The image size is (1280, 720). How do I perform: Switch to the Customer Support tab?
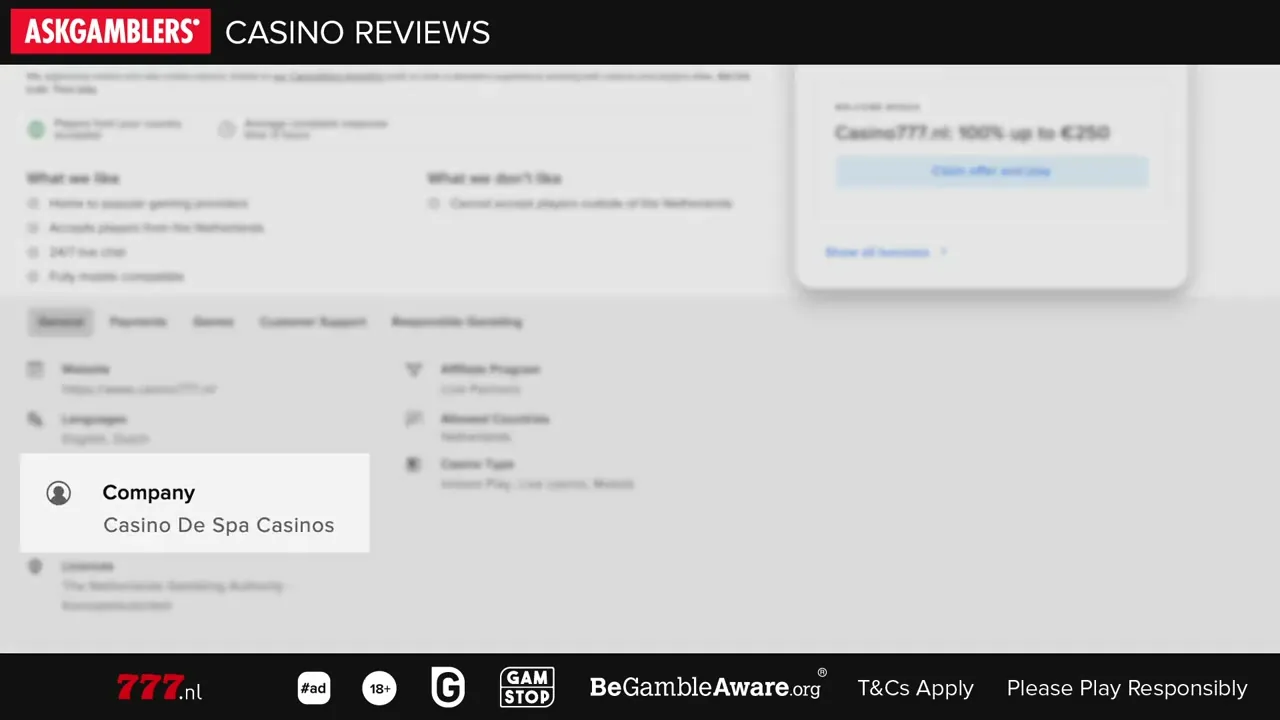click(313, 322)
